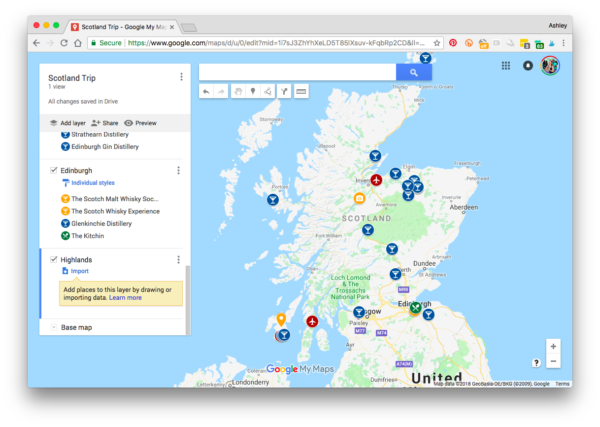Open the account profile avatar
600x427 pixels.
click(550, 65)
